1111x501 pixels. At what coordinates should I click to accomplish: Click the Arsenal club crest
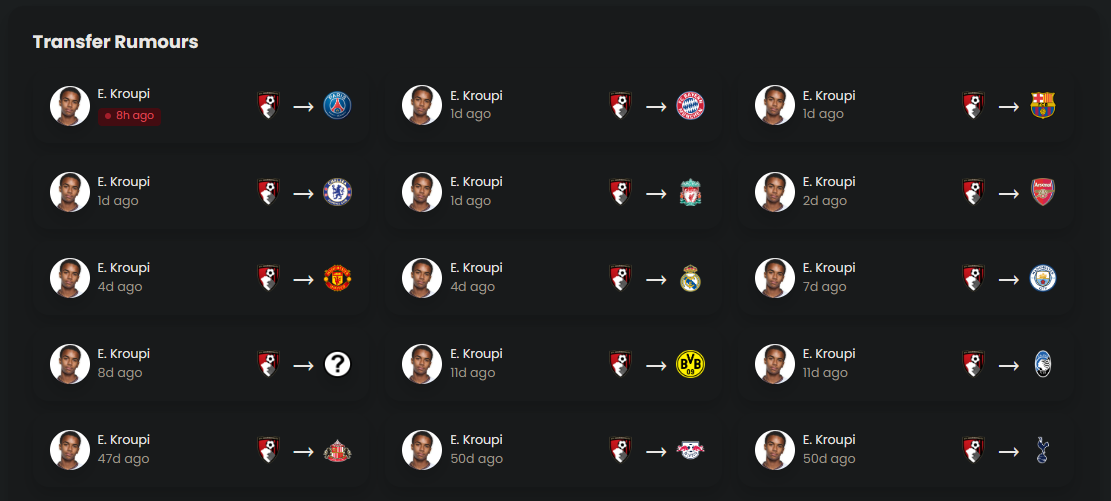coord(1042,192)
